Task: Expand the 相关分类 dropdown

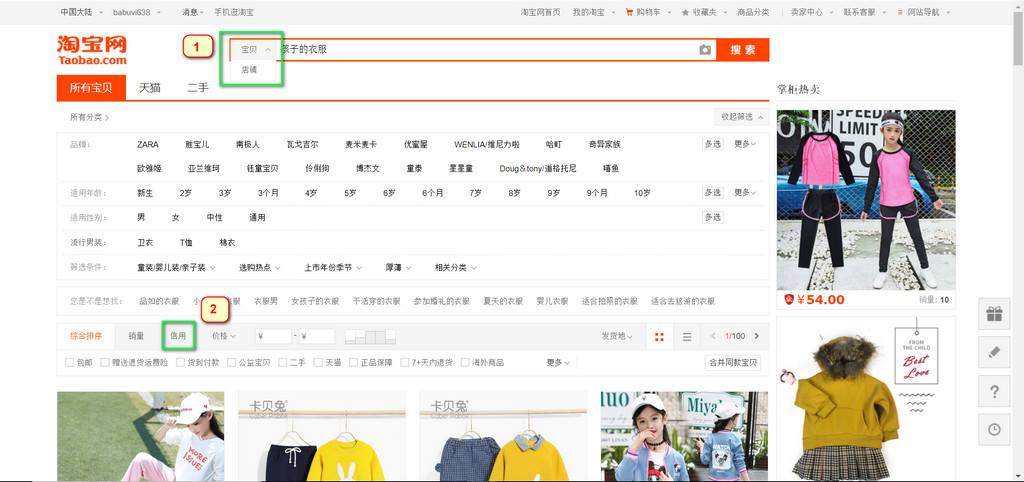Action: 456,267
